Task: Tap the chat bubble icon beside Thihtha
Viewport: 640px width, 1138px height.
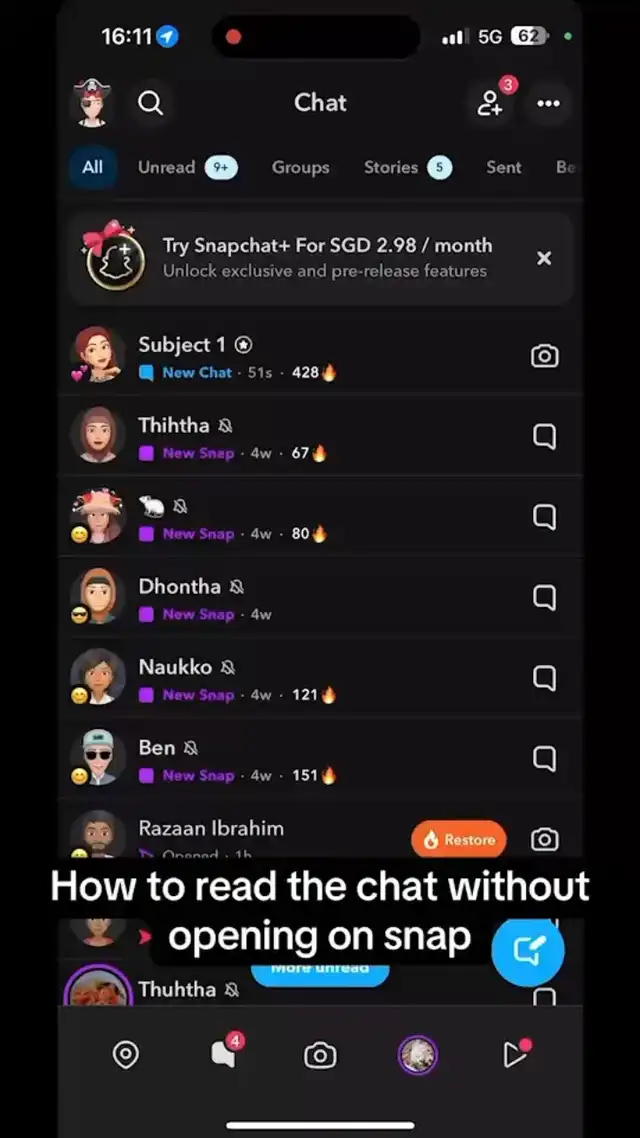Action: 544,437
